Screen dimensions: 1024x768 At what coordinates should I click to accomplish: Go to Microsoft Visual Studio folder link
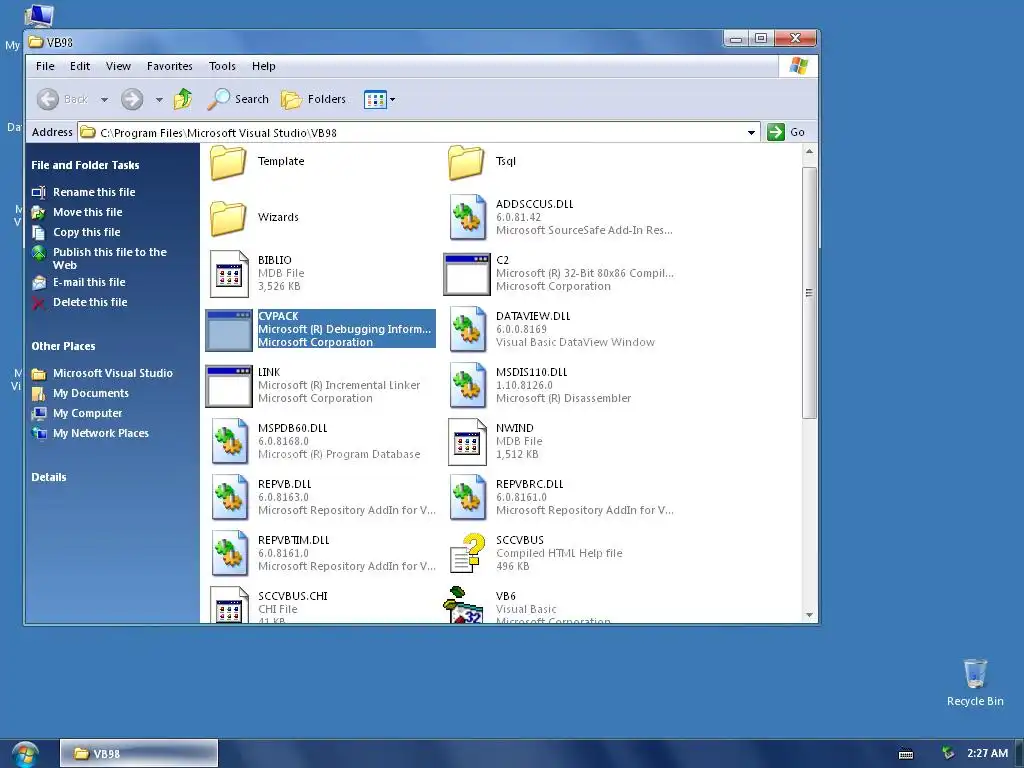click(113, 374)
